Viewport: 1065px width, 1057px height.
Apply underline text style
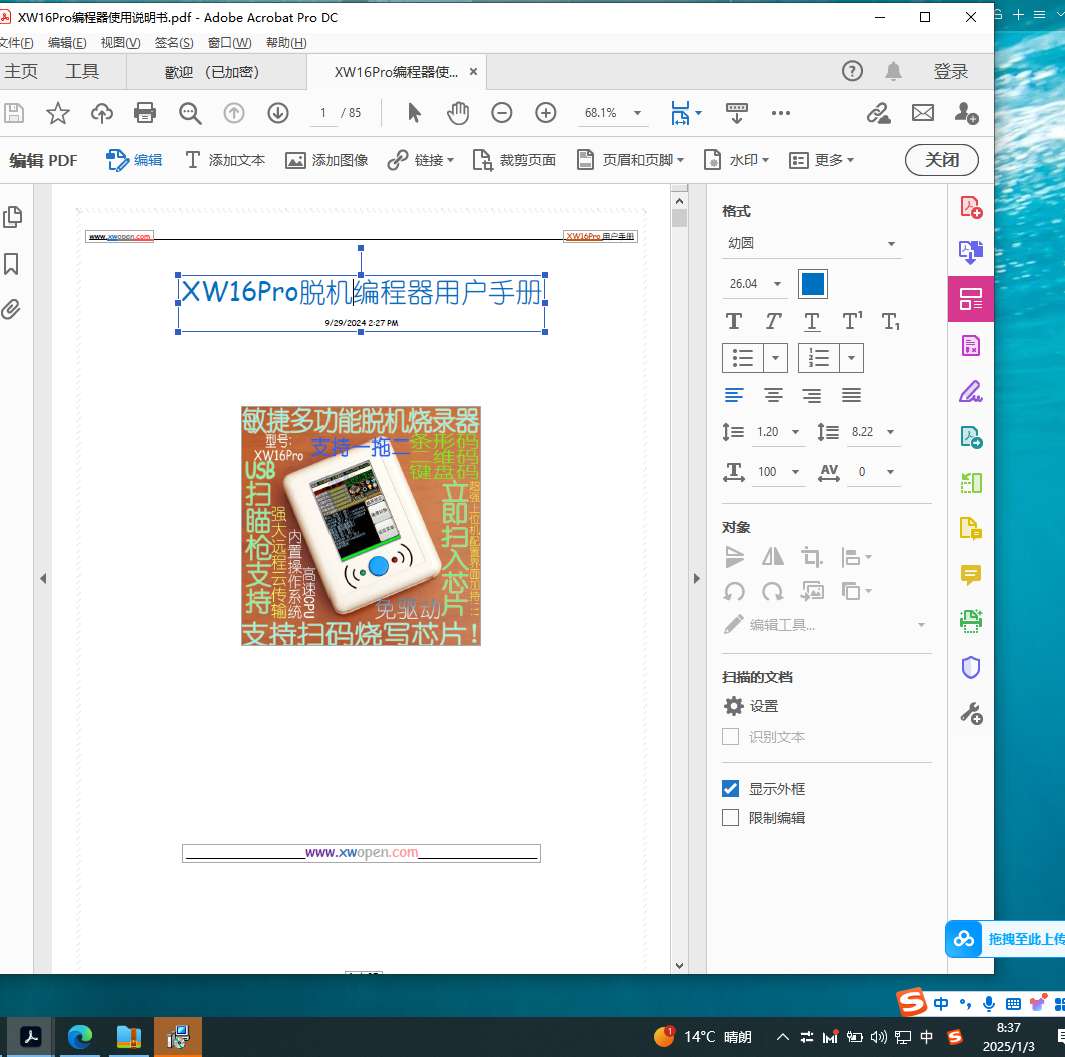coord(812,321)
